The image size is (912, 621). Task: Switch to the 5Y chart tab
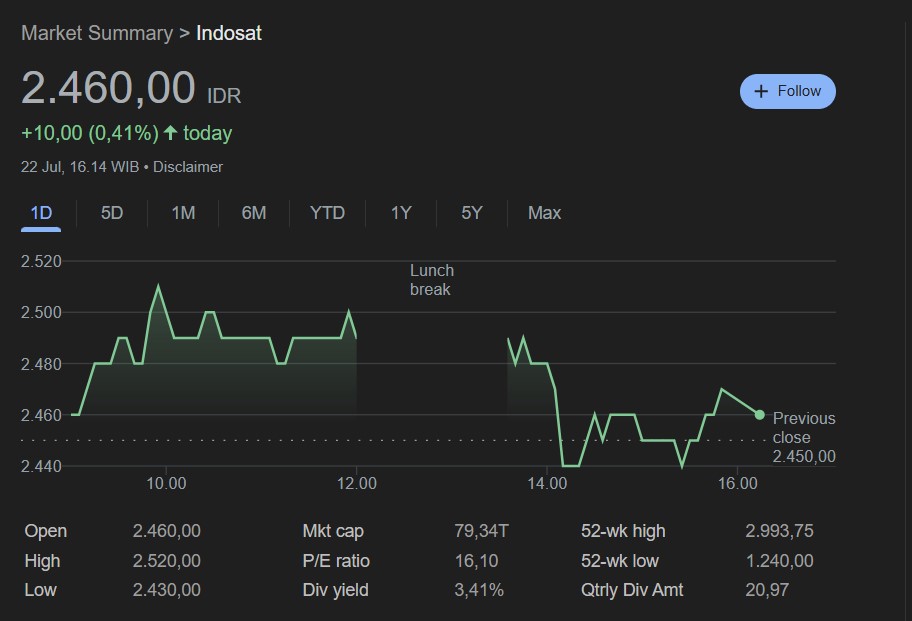[x=472, y=213]
